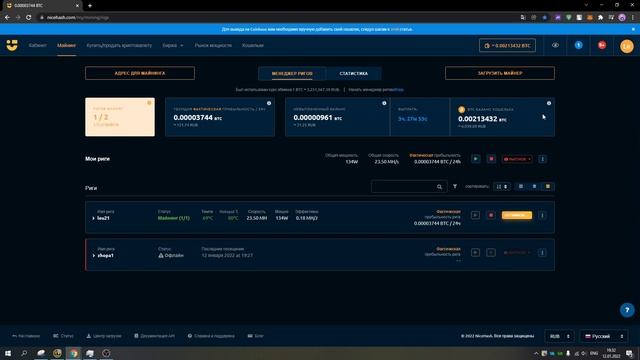Click the red stop button for rig leo21
The image size is (640, 360).
point(491,215)
